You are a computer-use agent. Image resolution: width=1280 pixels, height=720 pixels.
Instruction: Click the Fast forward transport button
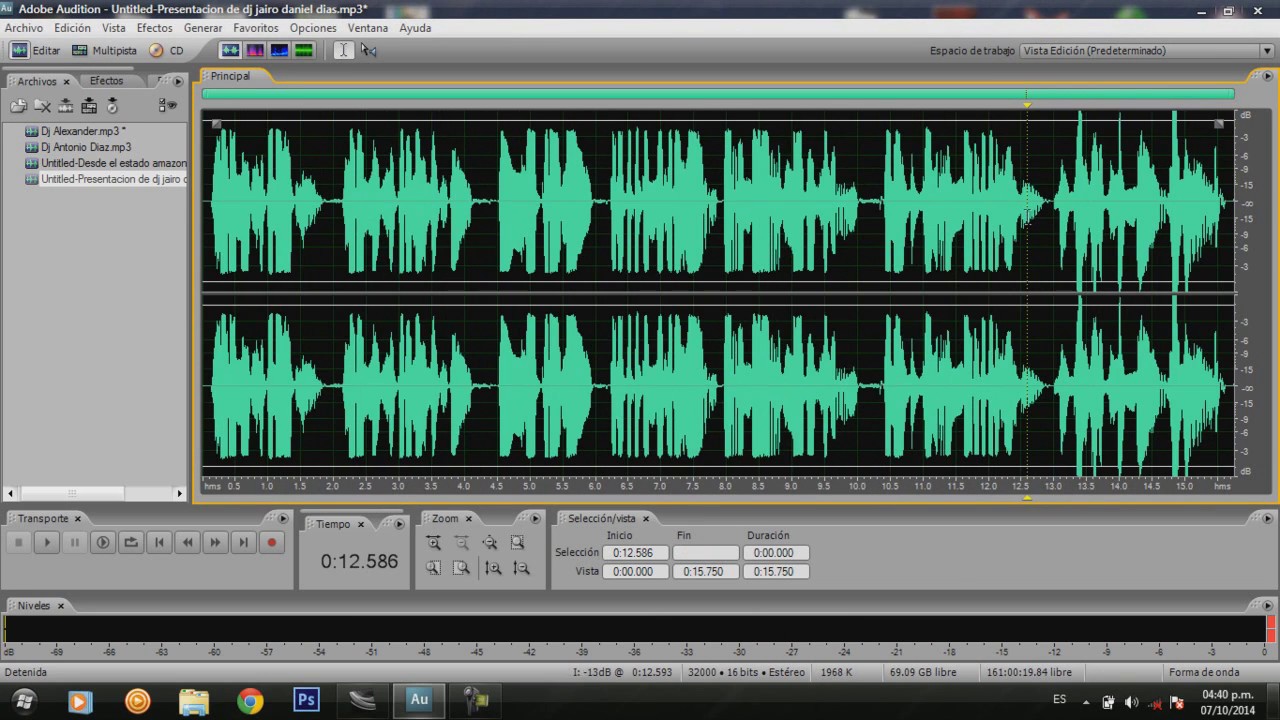214,542
